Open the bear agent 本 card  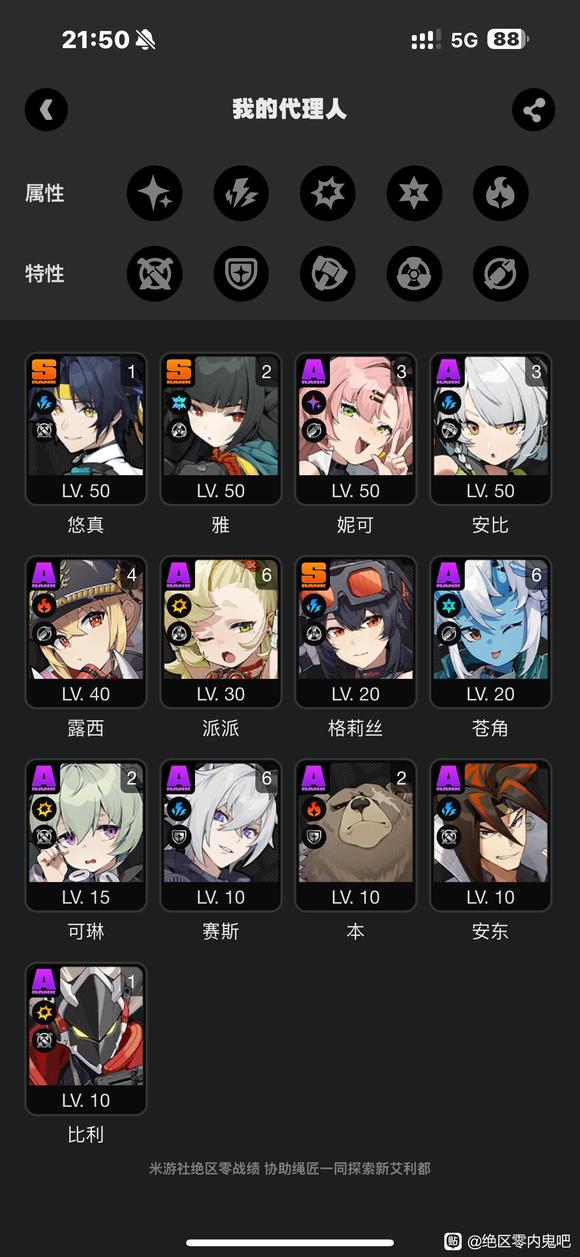tap(356, 836)
